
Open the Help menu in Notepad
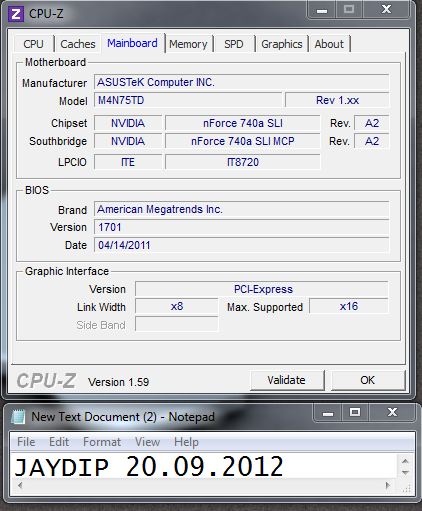[186, 442]
